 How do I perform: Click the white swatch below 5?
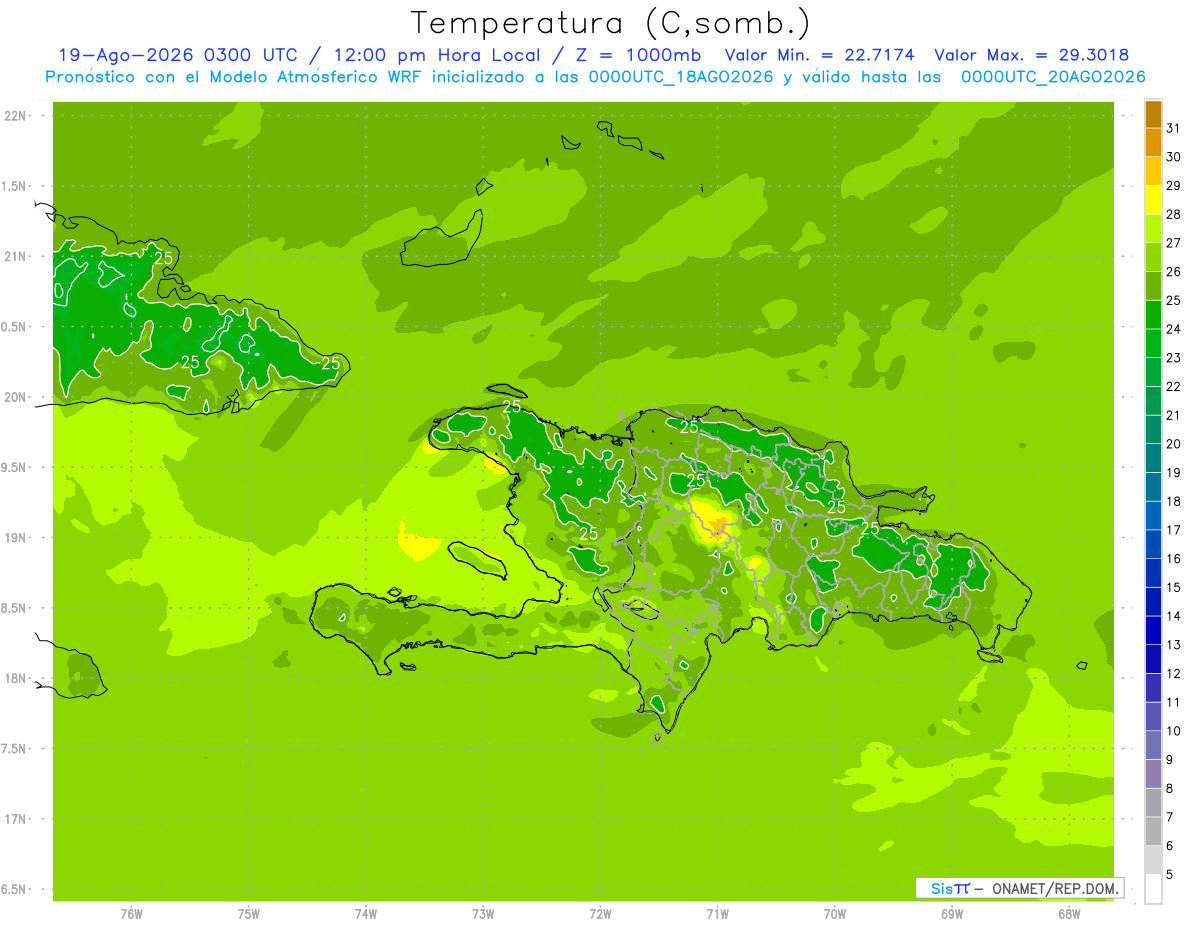click(1153, 889)
